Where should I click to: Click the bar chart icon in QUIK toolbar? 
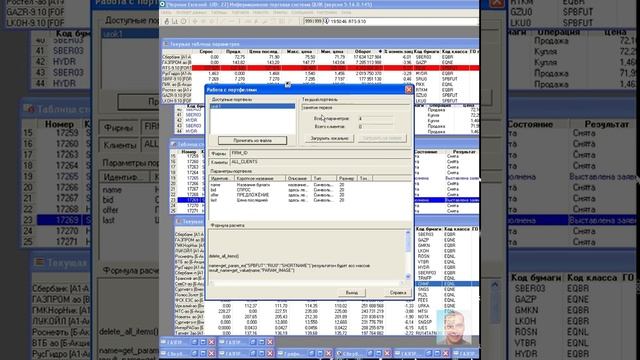pos(175,21)
